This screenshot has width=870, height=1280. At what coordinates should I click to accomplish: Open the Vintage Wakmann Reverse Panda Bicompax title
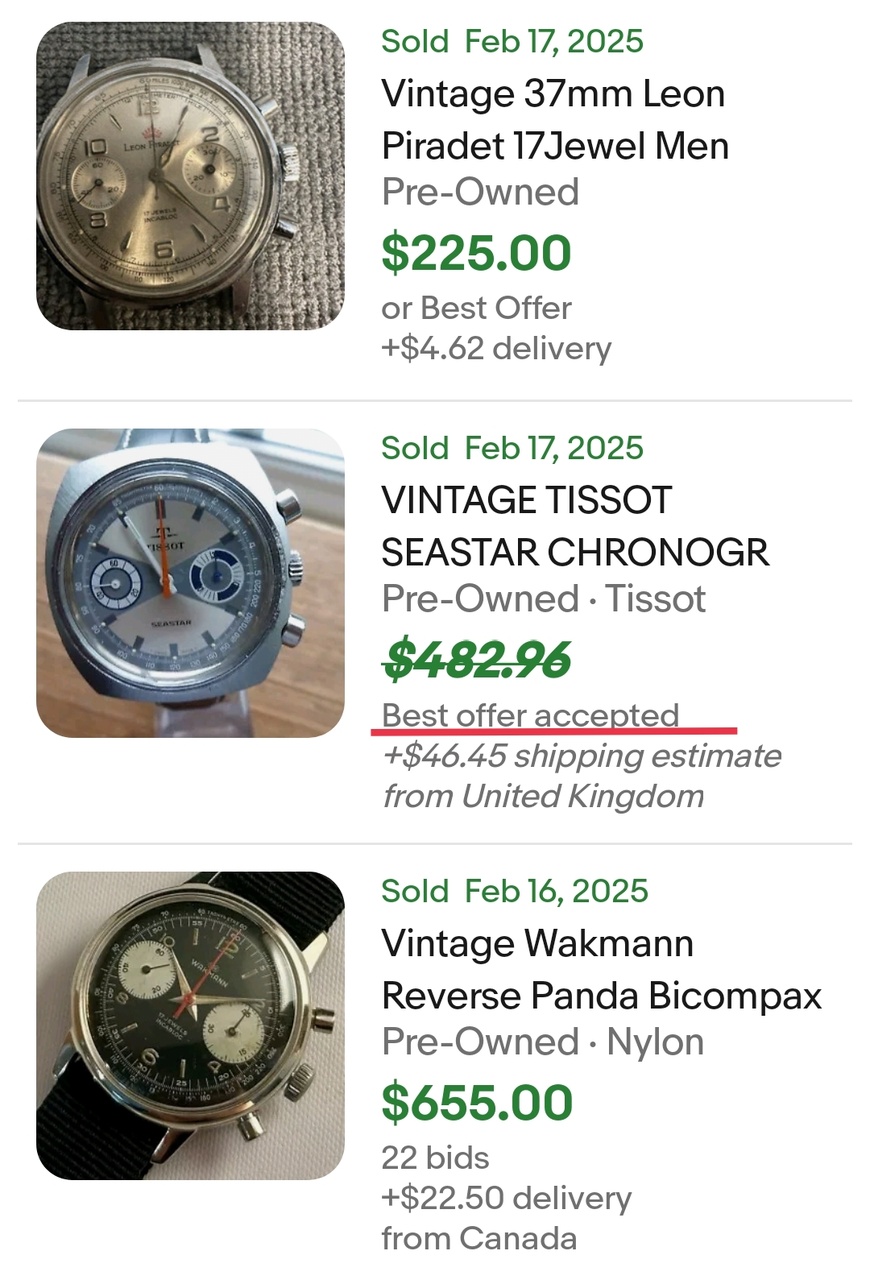601,969
